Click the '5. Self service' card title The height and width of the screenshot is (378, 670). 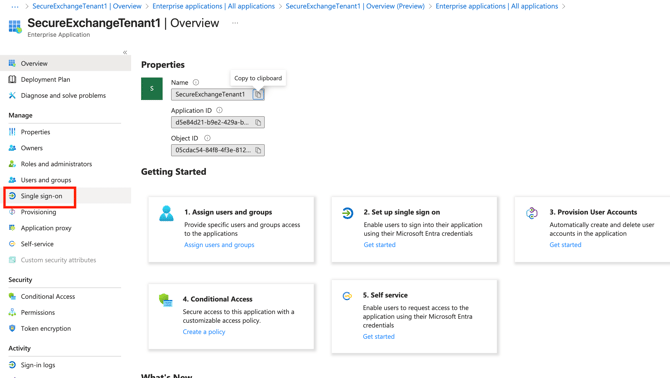coord(385,295)
